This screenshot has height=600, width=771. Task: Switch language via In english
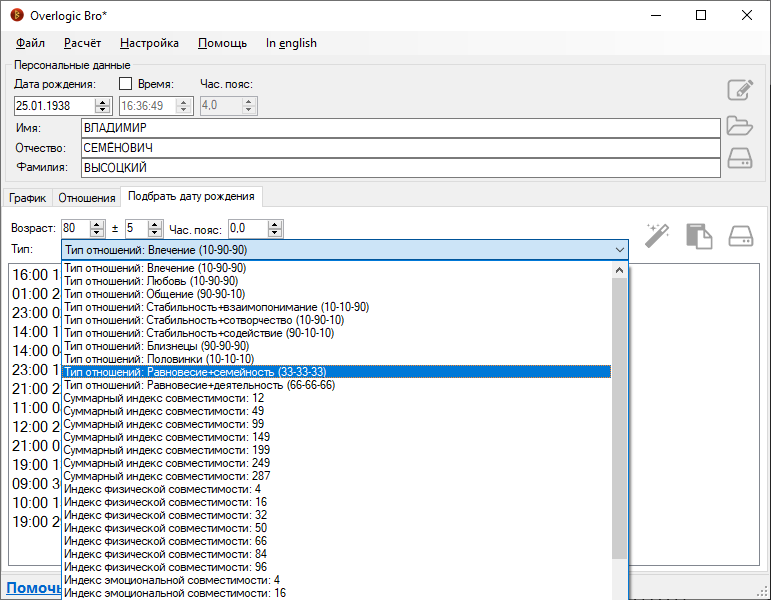291,43
